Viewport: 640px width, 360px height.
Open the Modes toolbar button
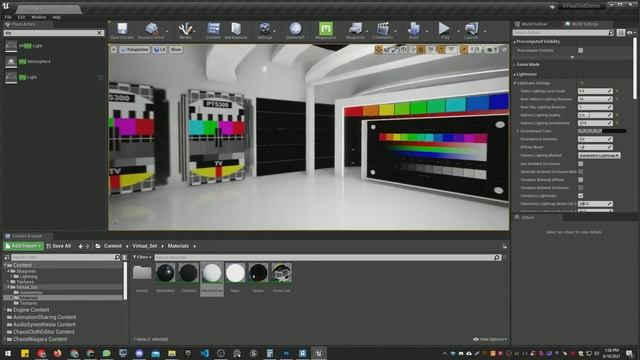pyautogui.click(x=185, y=31)
